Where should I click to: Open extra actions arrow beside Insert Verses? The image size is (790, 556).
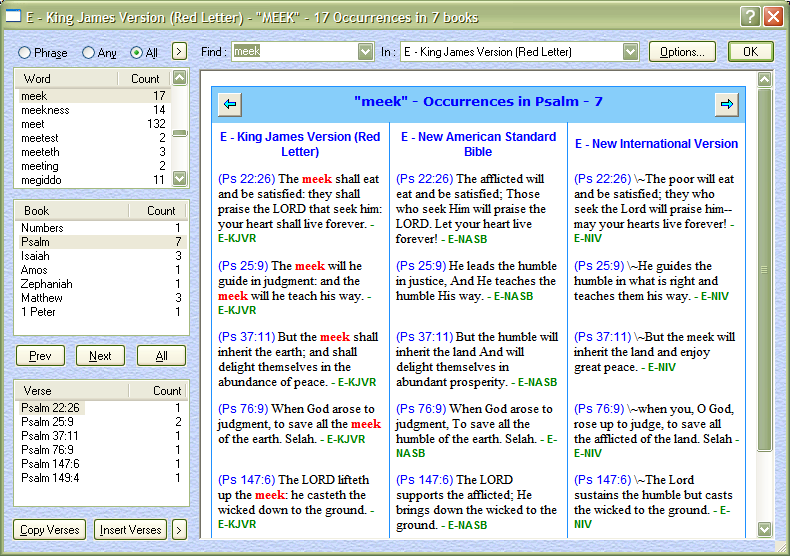(x=179, y=529)
